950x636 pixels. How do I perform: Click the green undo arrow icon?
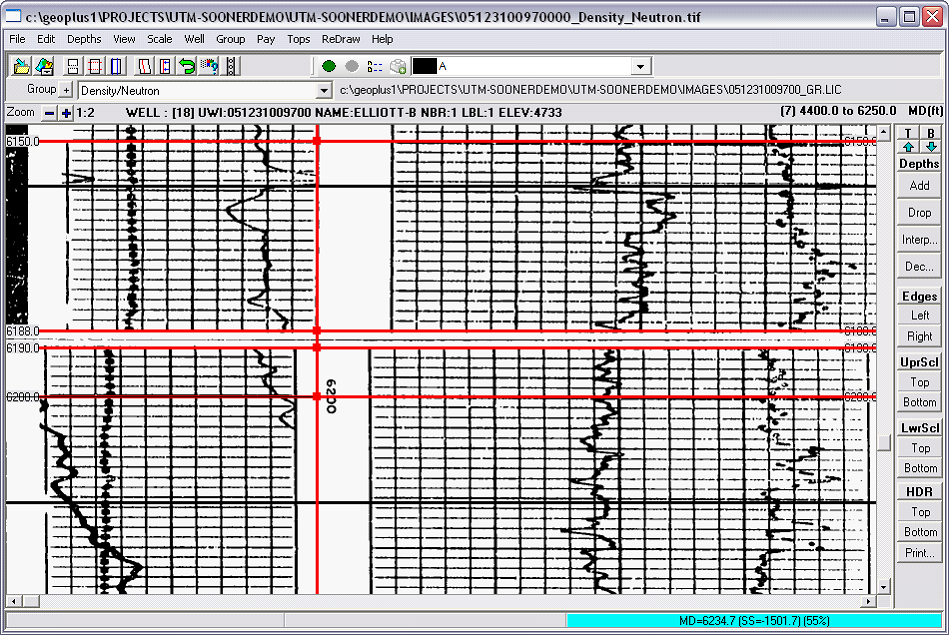coord(187,66)
